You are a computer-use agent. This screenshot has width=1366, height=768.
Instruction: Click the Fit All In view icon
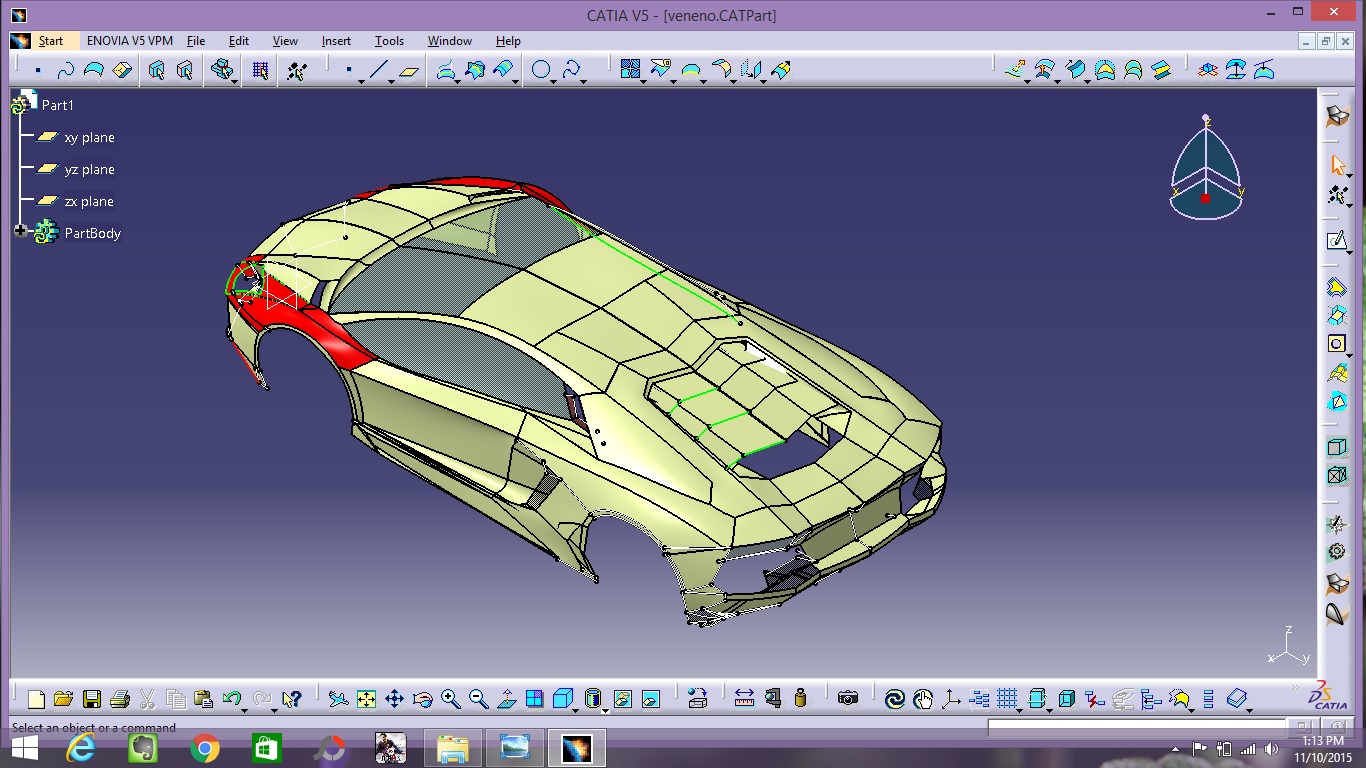click(x=366, y=699)
